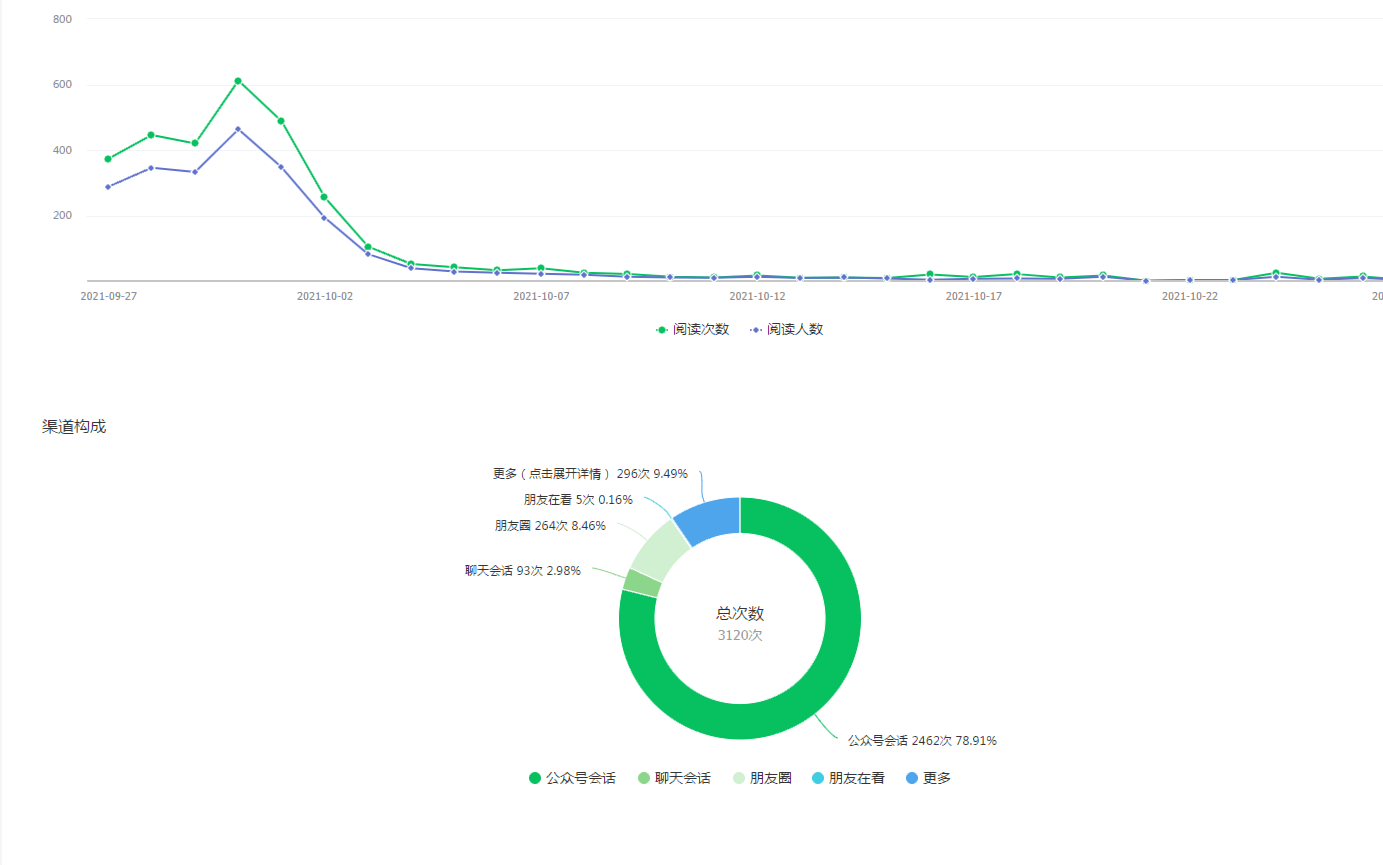1383x865 pixels.
Task: Toggle the 阅读人数 series in line chart legend
Action: pos(786,329)
